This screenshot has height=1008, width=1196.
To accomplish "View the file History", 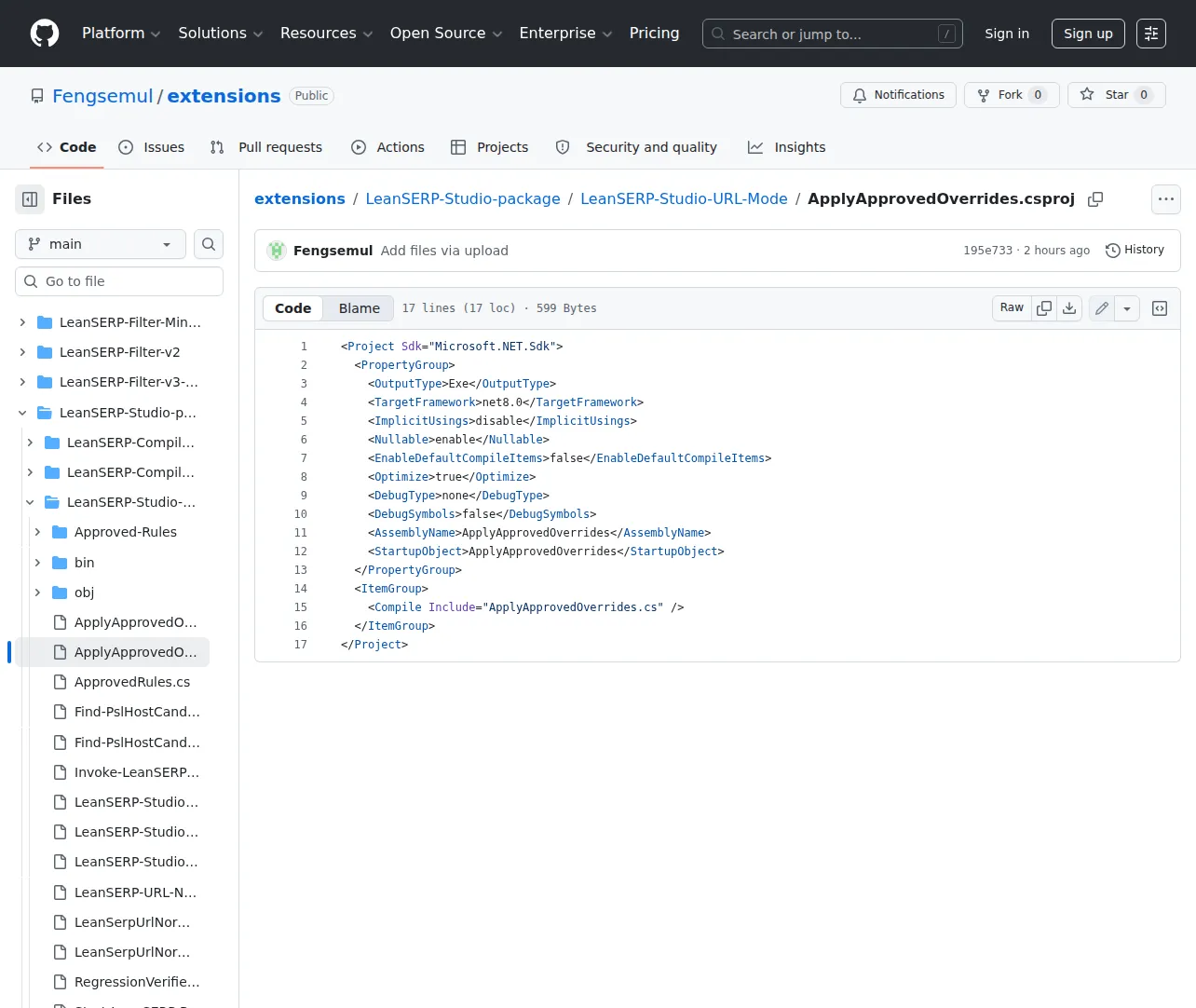I will pos(1135,251).
